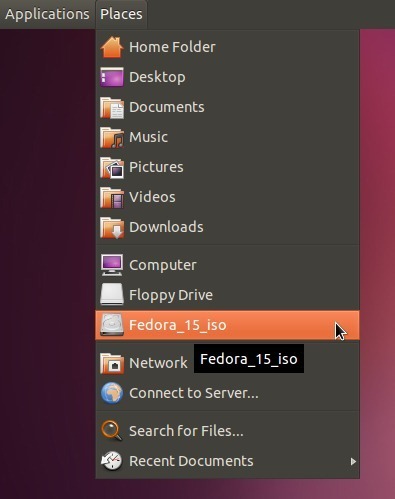Mount the highlighted Fedora_15_iso entry
The width and height of the screenshot is (395, 499).
tap(227, 325)
